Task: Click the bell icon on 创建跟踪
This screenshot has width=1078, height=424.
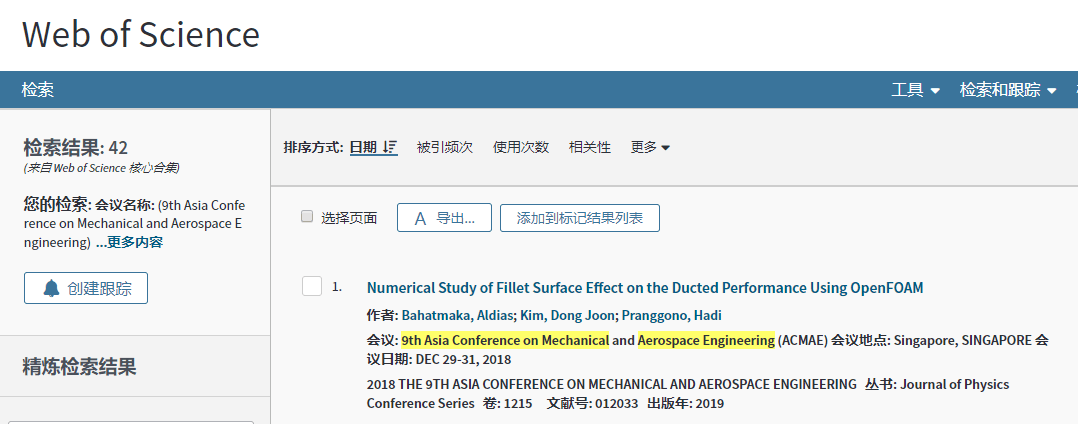Action: (x=52, y=289)
